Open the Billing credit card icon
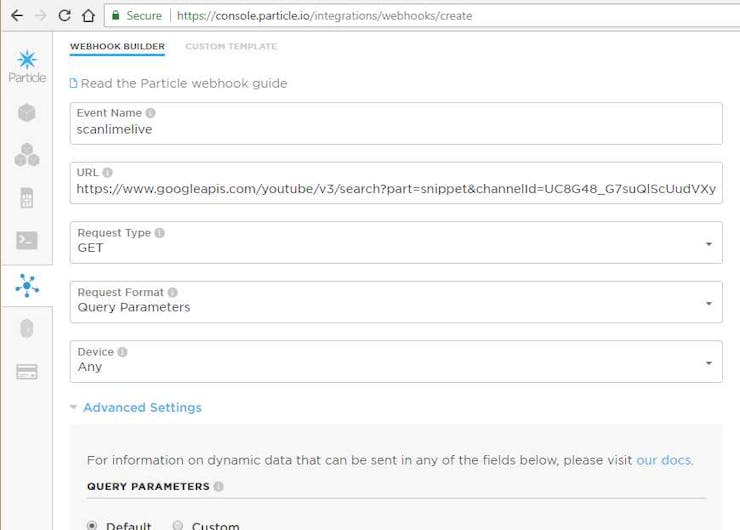Viewport: 740px width, 530px height. 27,371
